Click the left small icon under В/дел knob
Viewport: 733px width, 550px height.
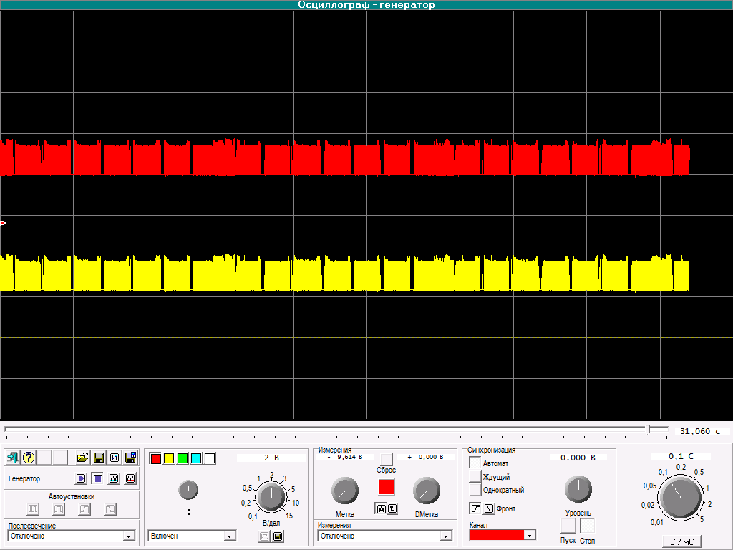click(x=265, y=536)
